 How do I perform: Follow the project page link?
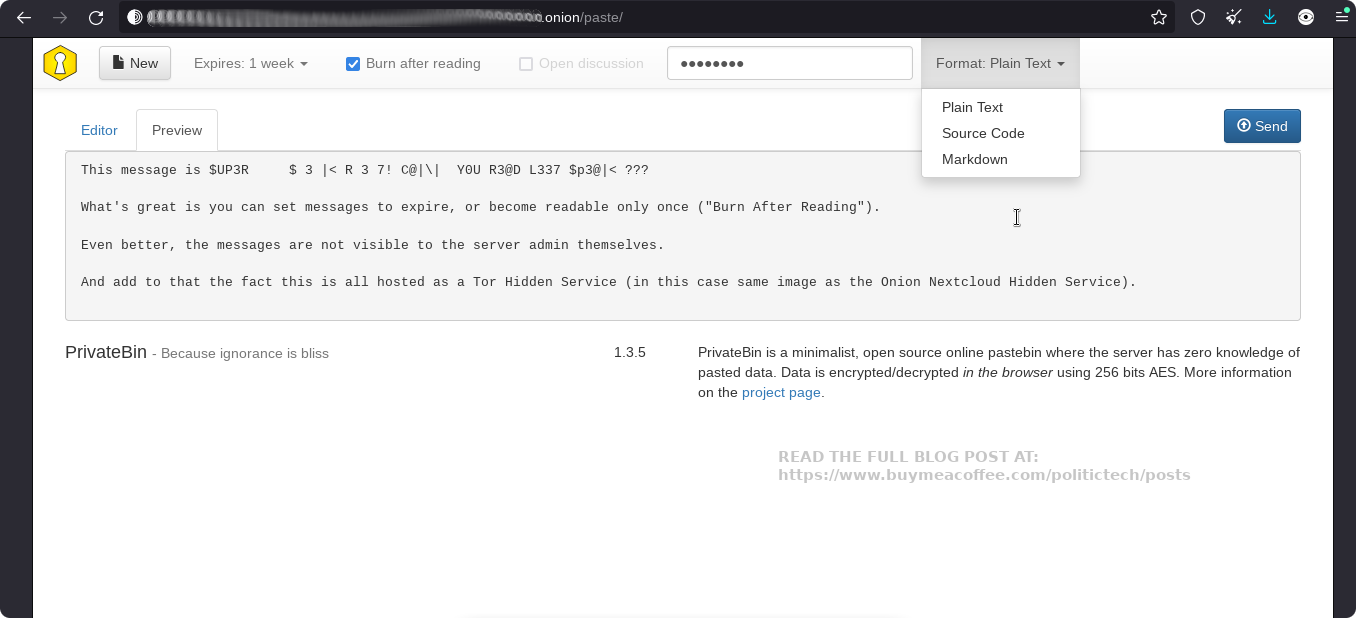pyautogui.click(x=781, y=392)
